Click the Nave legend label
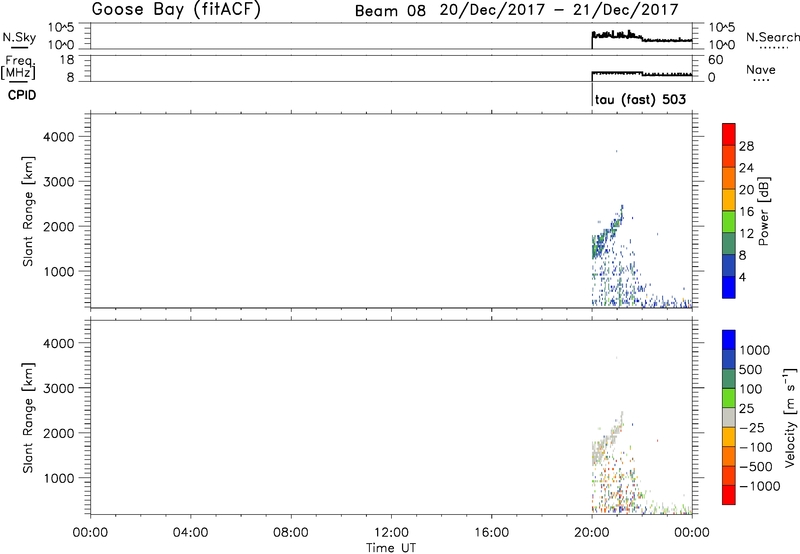Viewport: 800px width, 554px height. 761,69
